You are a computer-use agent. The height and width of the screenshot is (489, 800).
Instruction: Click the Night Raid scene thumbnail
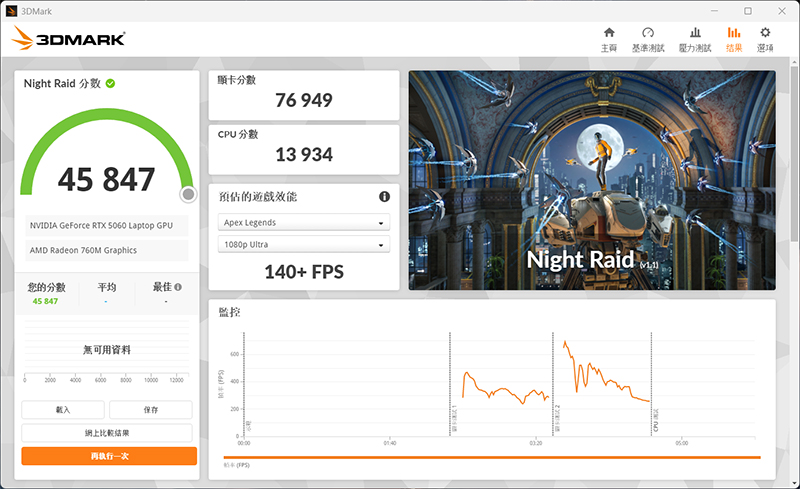click(x=592, y=180)
